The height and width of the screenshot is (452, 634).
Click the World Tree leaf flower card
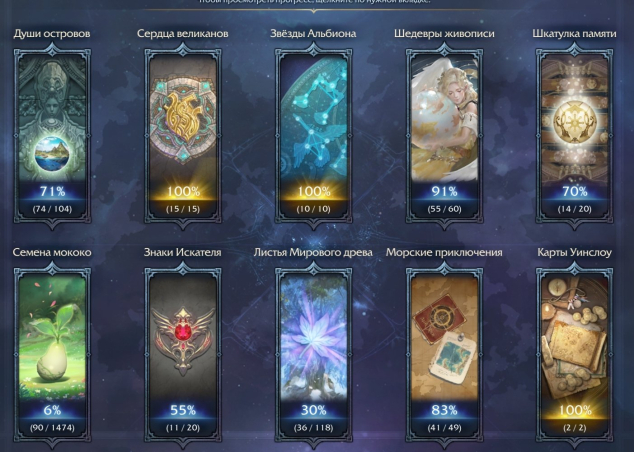pos(313,354)
